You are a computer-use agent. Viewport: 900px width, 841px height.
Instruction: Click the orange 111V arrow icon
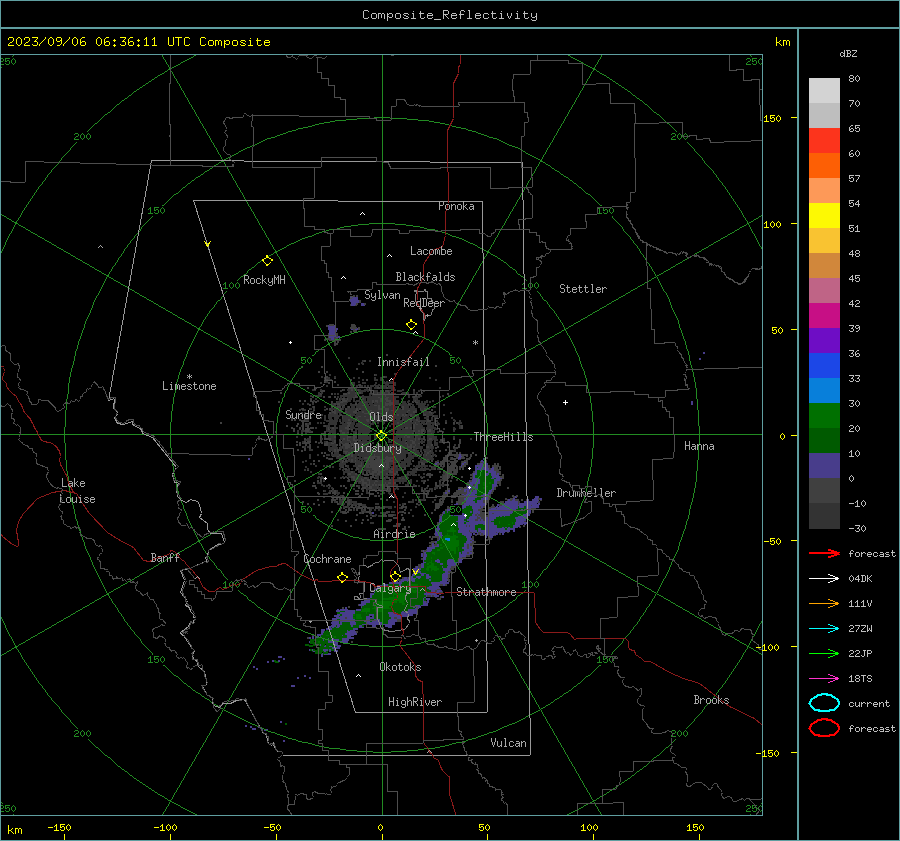tap(824, 603)
